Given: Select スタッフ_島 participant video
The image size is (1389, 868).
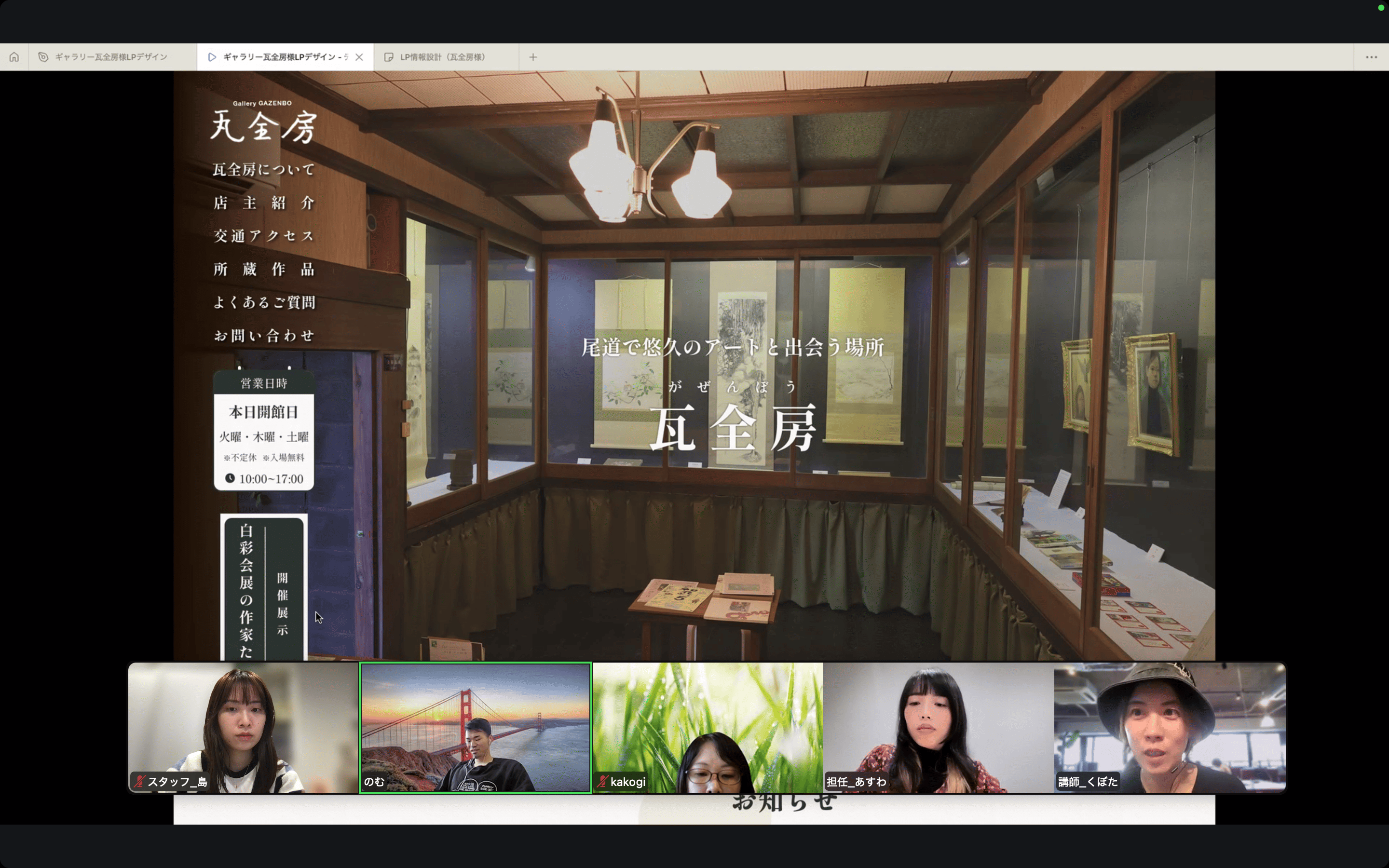Looking at the screenshot, I should click(243, 727).
